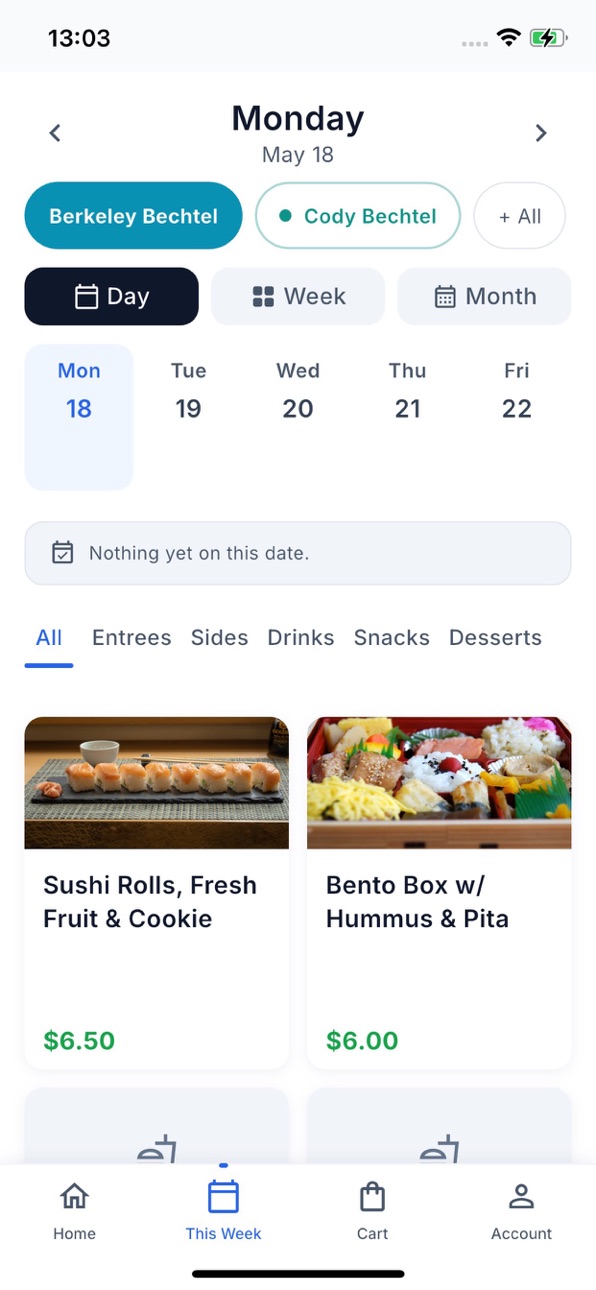
Task: Select Cody Bechtel profile chip
Action: click(x=358, y=215)
